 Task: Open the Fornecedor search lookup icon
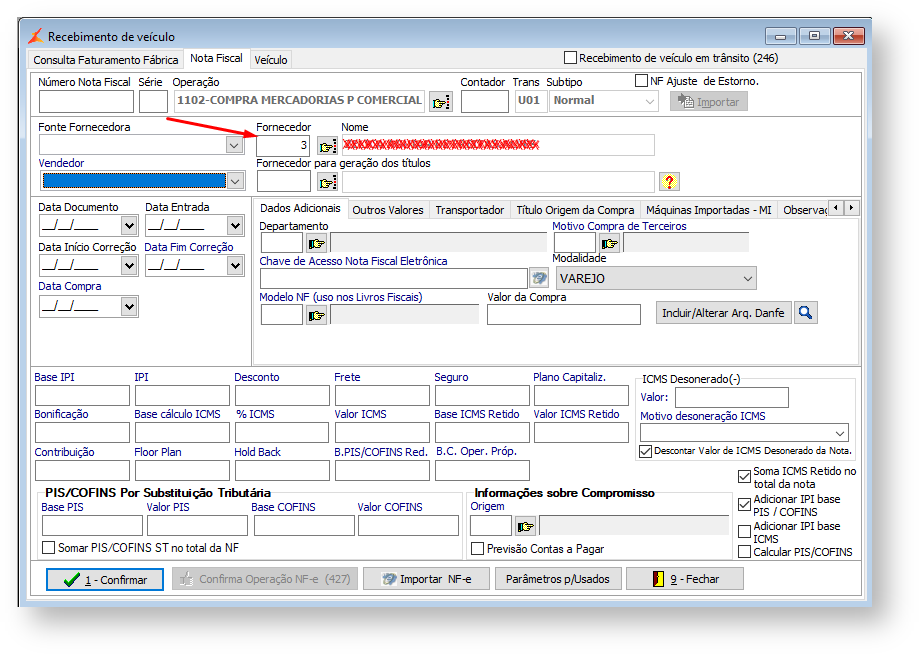[x=327, y=146]
